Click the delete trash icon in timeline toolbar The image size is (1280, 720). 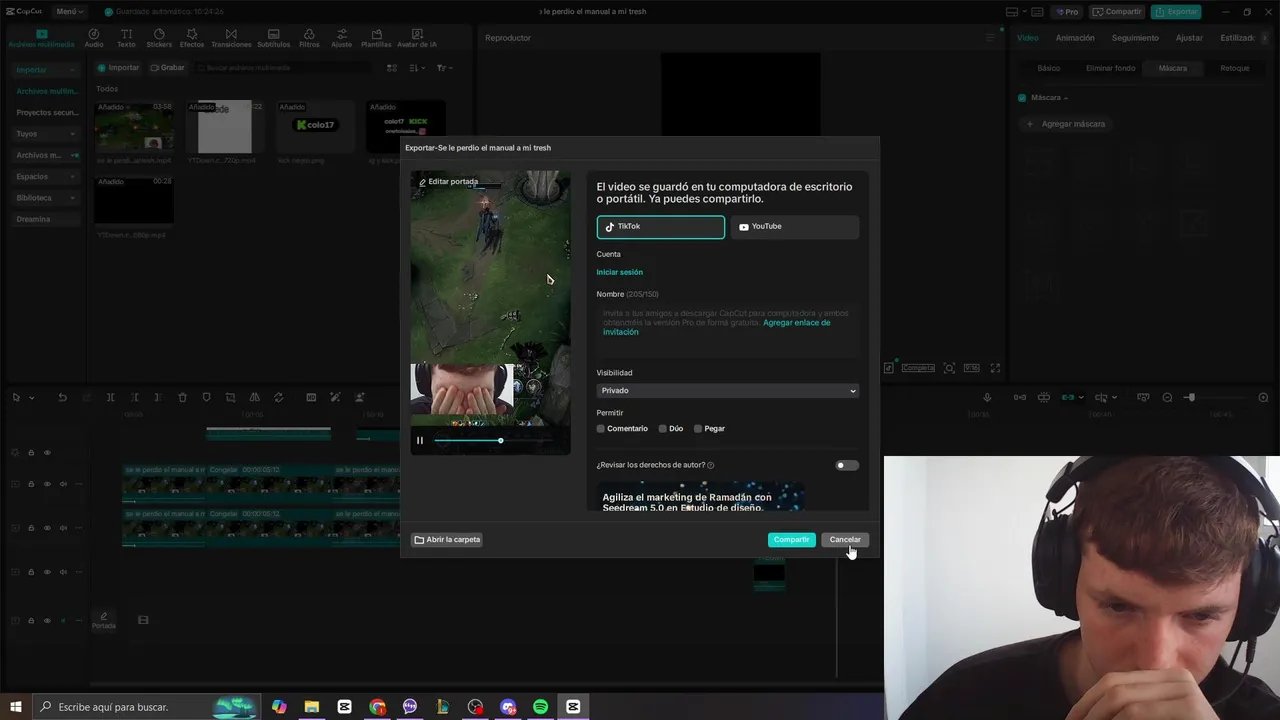pos(182,398)
